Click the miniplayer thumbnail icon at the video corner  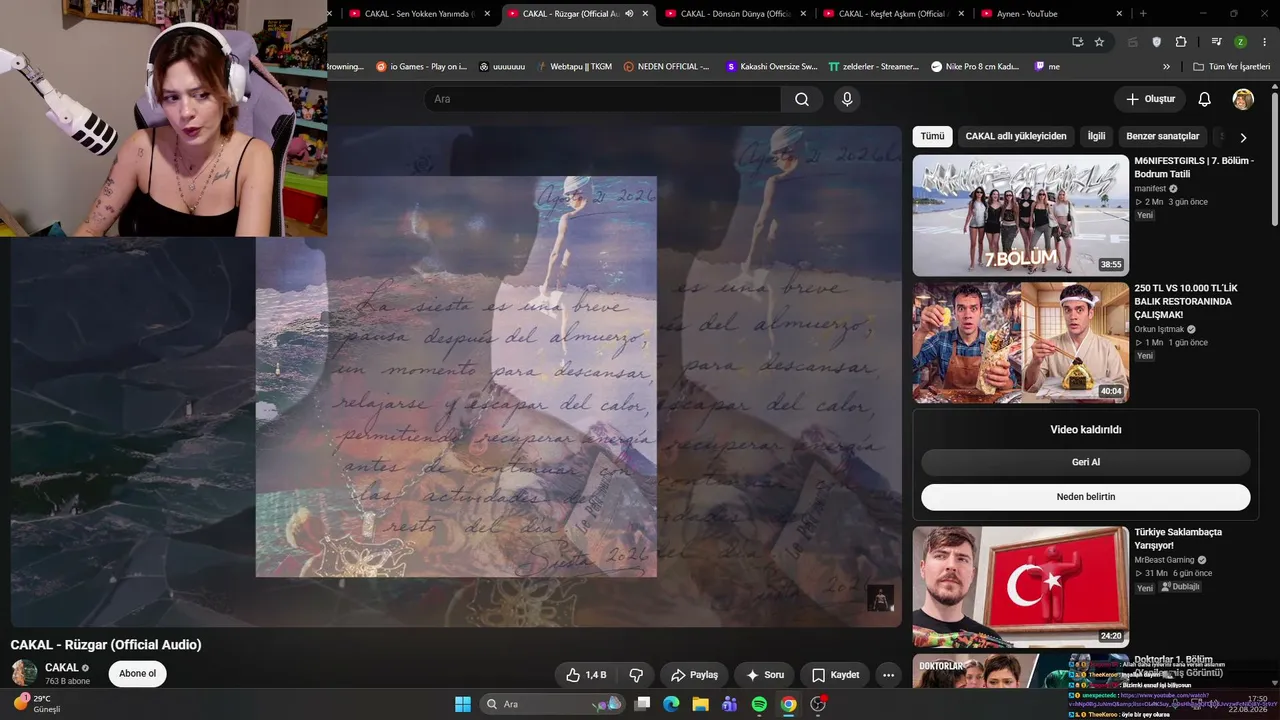pos(880,598)
